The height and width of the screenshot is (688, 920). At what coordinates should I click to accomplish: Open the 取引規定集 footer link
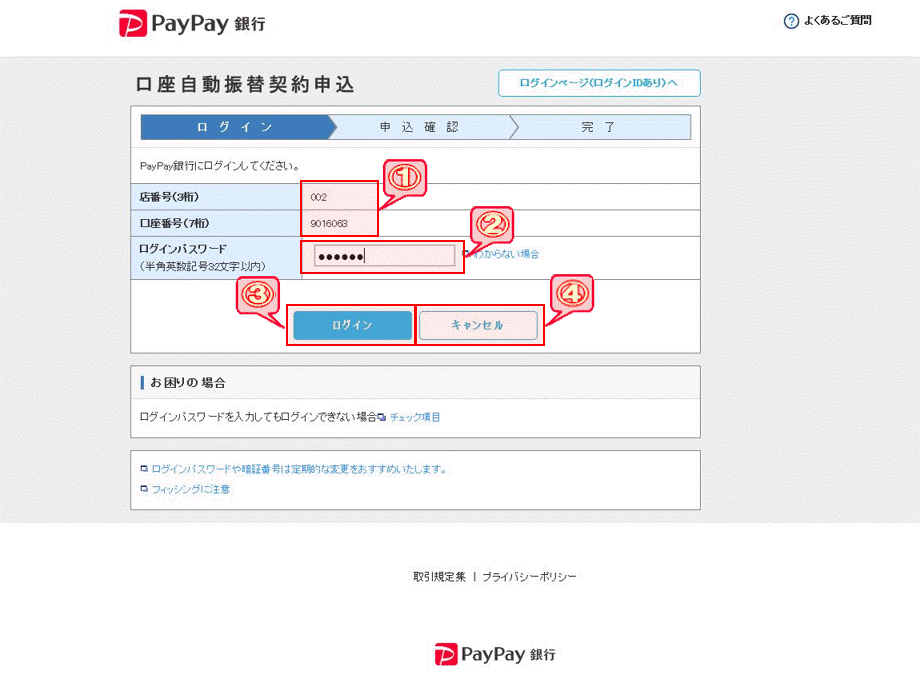[x=439, y=577]
